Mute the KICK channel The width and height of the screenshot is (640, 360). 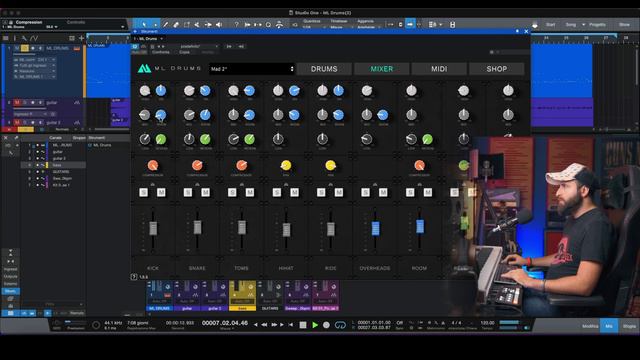161,192
